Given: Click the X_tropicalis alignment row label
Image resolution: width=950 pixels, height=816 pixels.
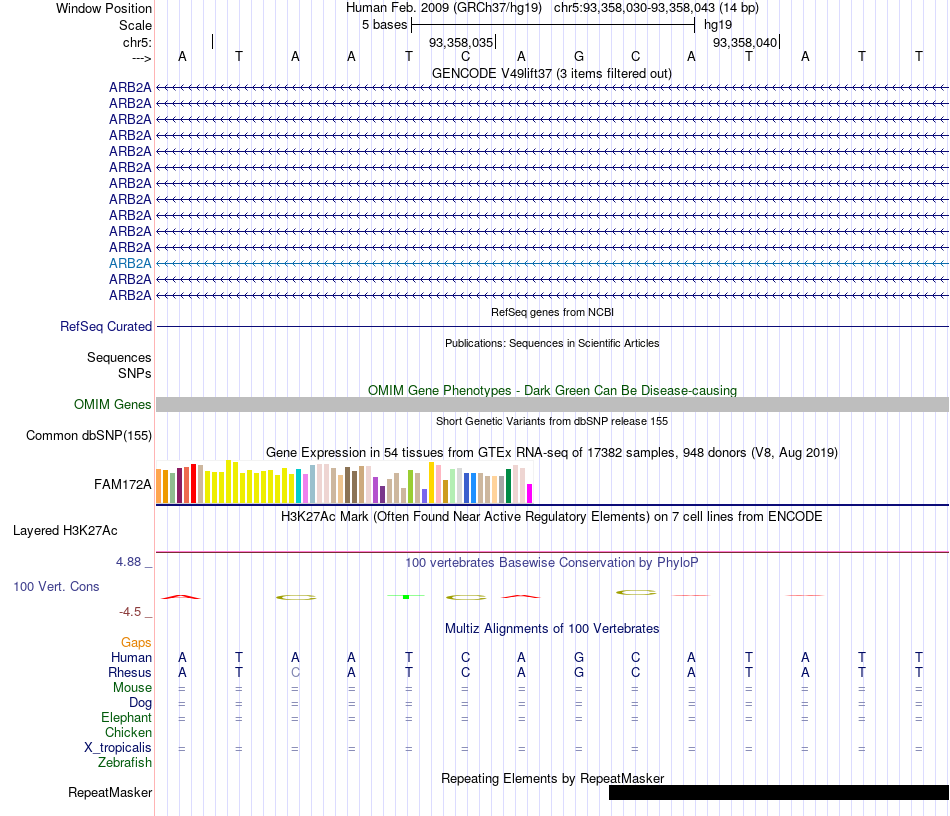Looking at the screenshot, I should point(118,748).
